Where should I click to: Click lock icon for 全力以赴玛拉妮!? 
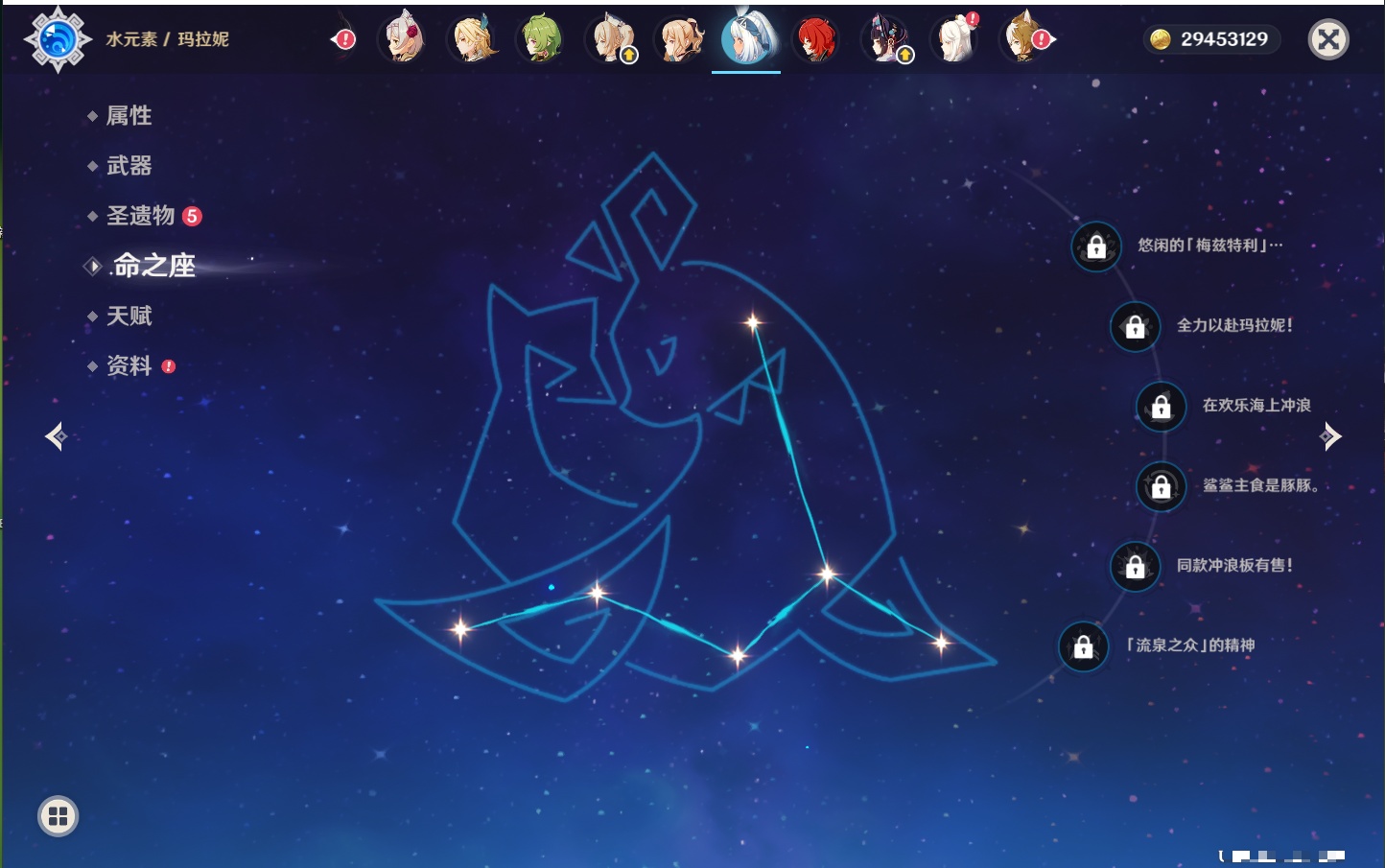point(1135,326)
